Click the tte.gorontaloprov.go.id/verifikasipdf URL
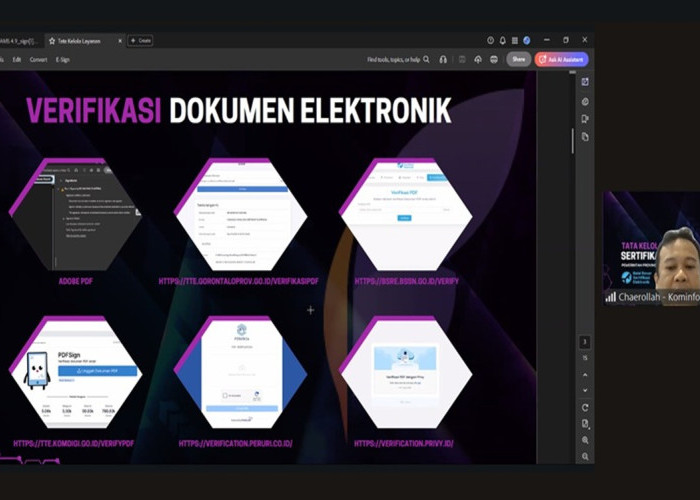700x500 pixels. (x=239, y=281)
